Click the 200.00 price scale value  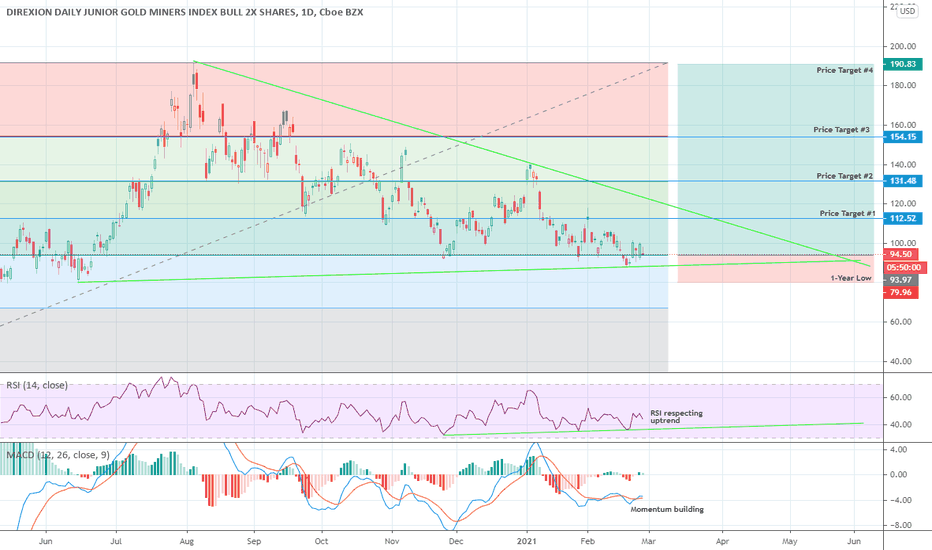[x=902, y=46]
